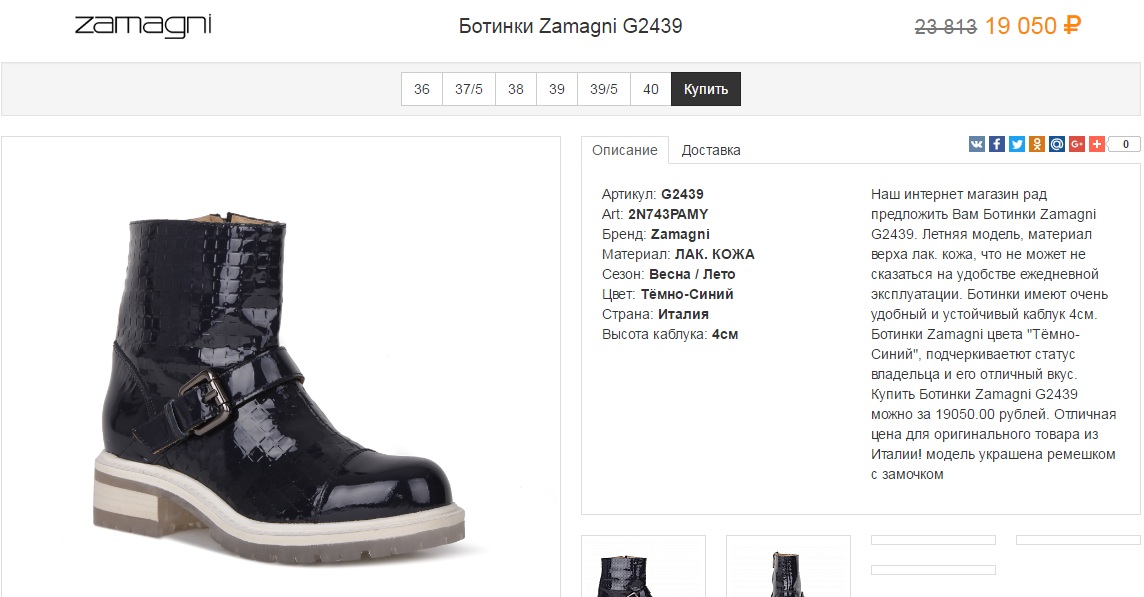Share on Google Plus
1144x597 pixels.
pyautogui.click(x=1077, y=144)
